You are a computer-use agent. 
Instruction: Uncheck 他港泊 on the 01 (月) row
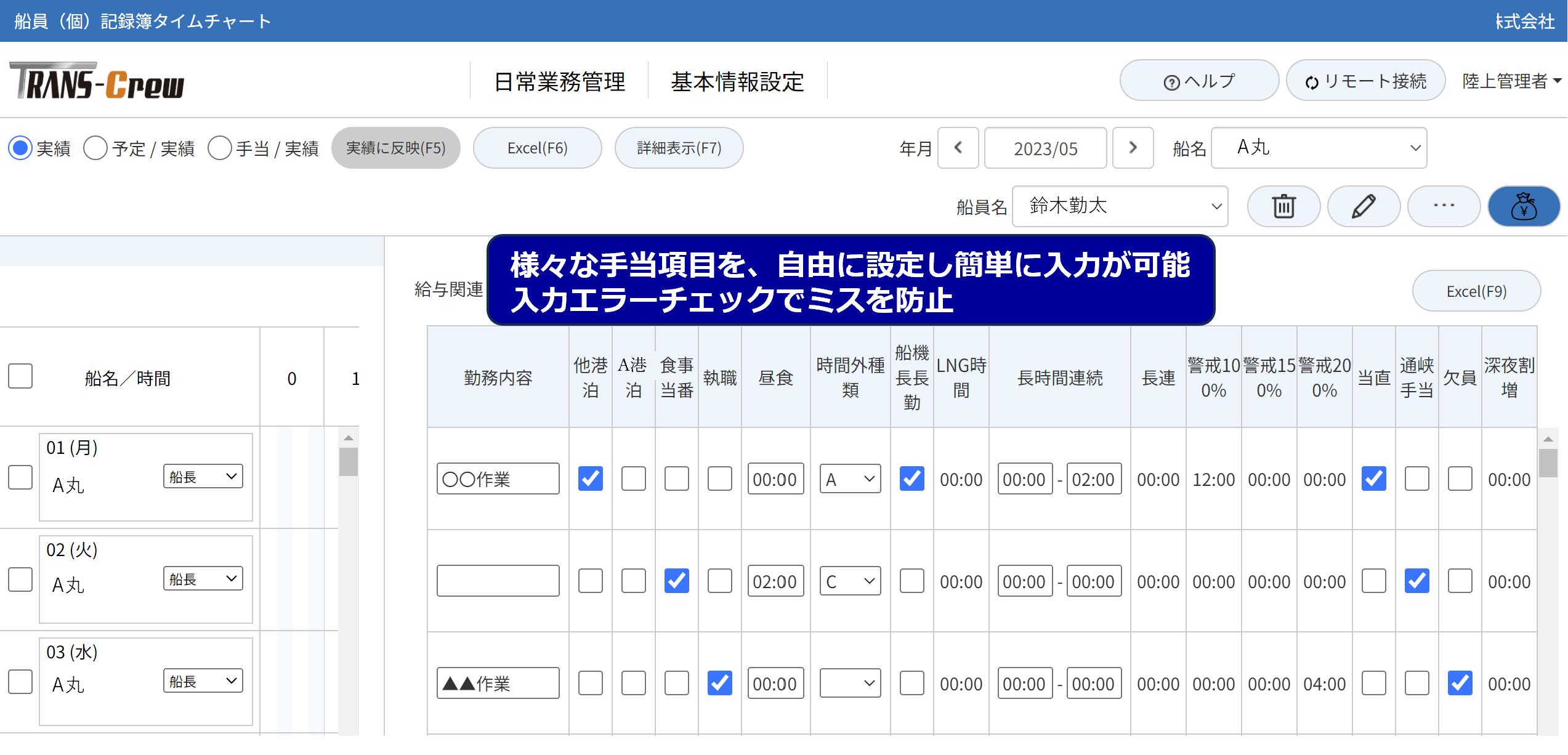click(590, 478)
